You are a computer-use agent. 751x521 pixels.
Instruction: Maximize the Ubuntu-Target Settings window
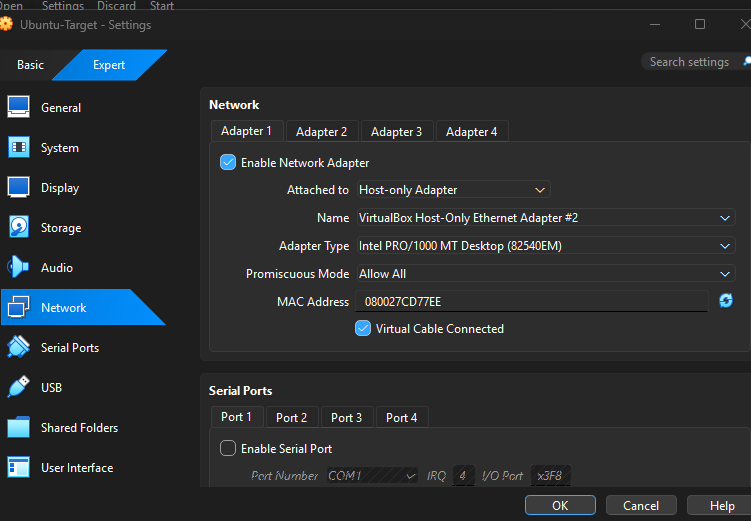click(x=700, y=24)
